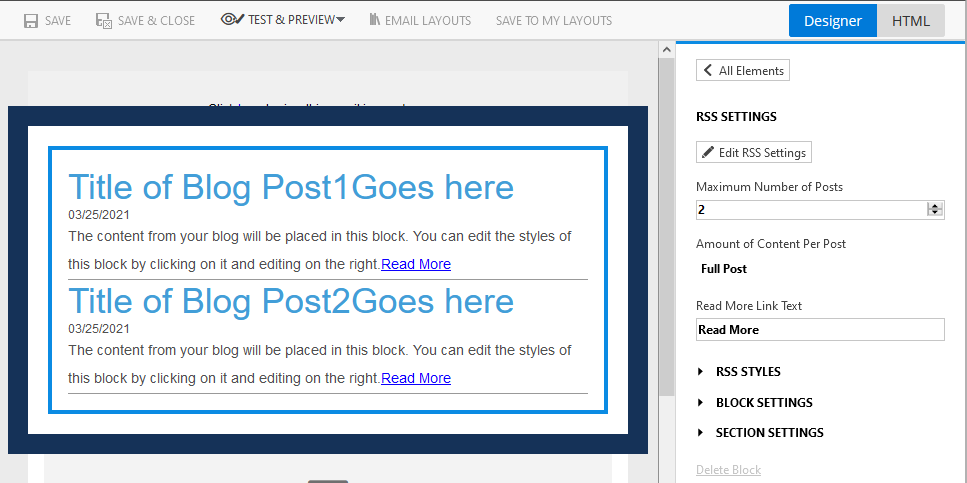Click the RSS SETTINGS heading
967x483 pixels.
(736, 117)
